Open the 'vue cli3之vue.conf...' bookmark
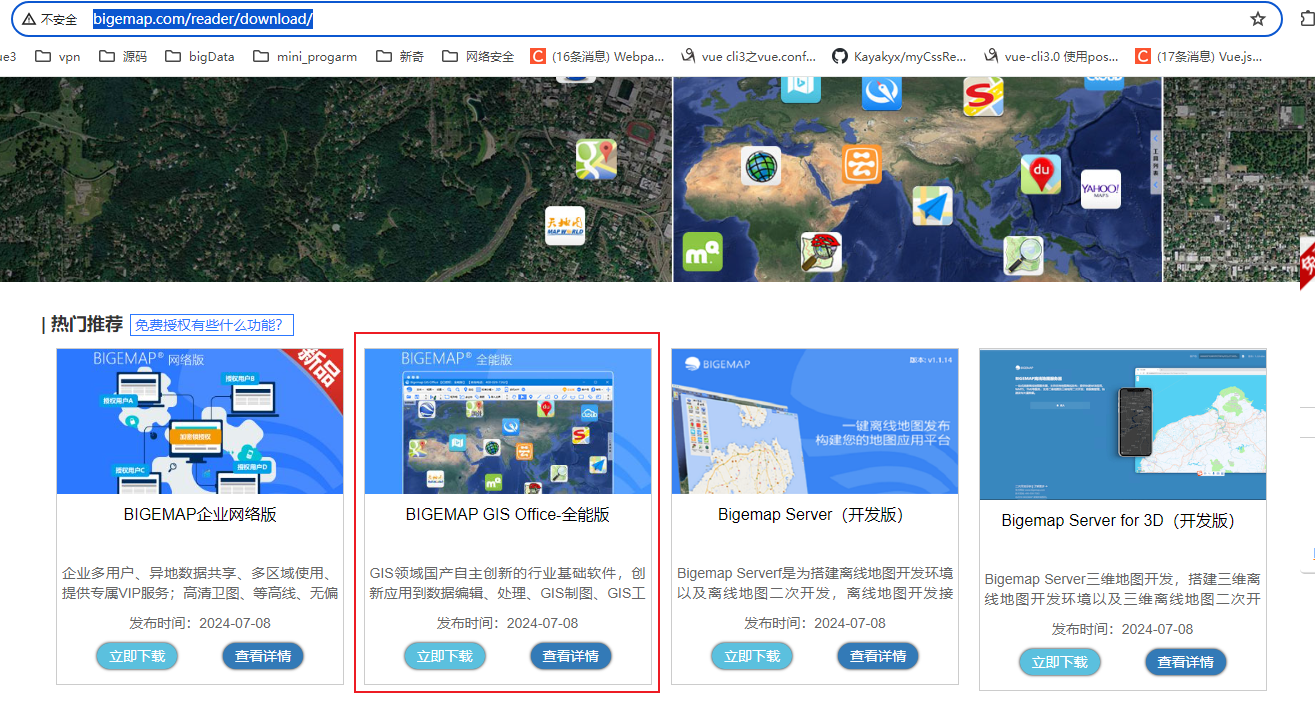 748,57
